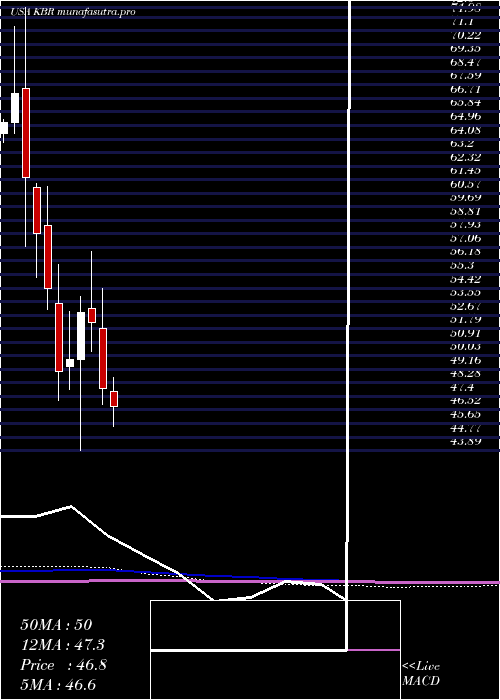Select the 45.65 price axis label
This screenshot has height=700, width=500.
(467, 416)
